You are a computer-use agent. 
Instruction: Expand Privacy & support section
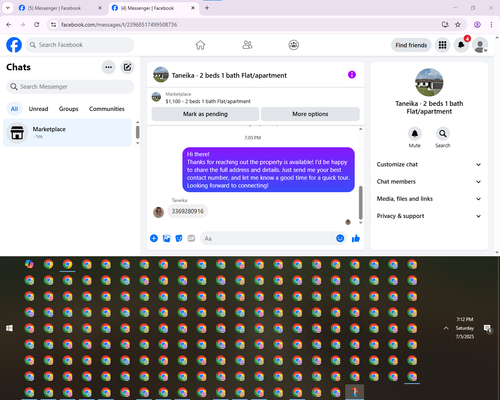pyautogui.click(x=429, y=216)
